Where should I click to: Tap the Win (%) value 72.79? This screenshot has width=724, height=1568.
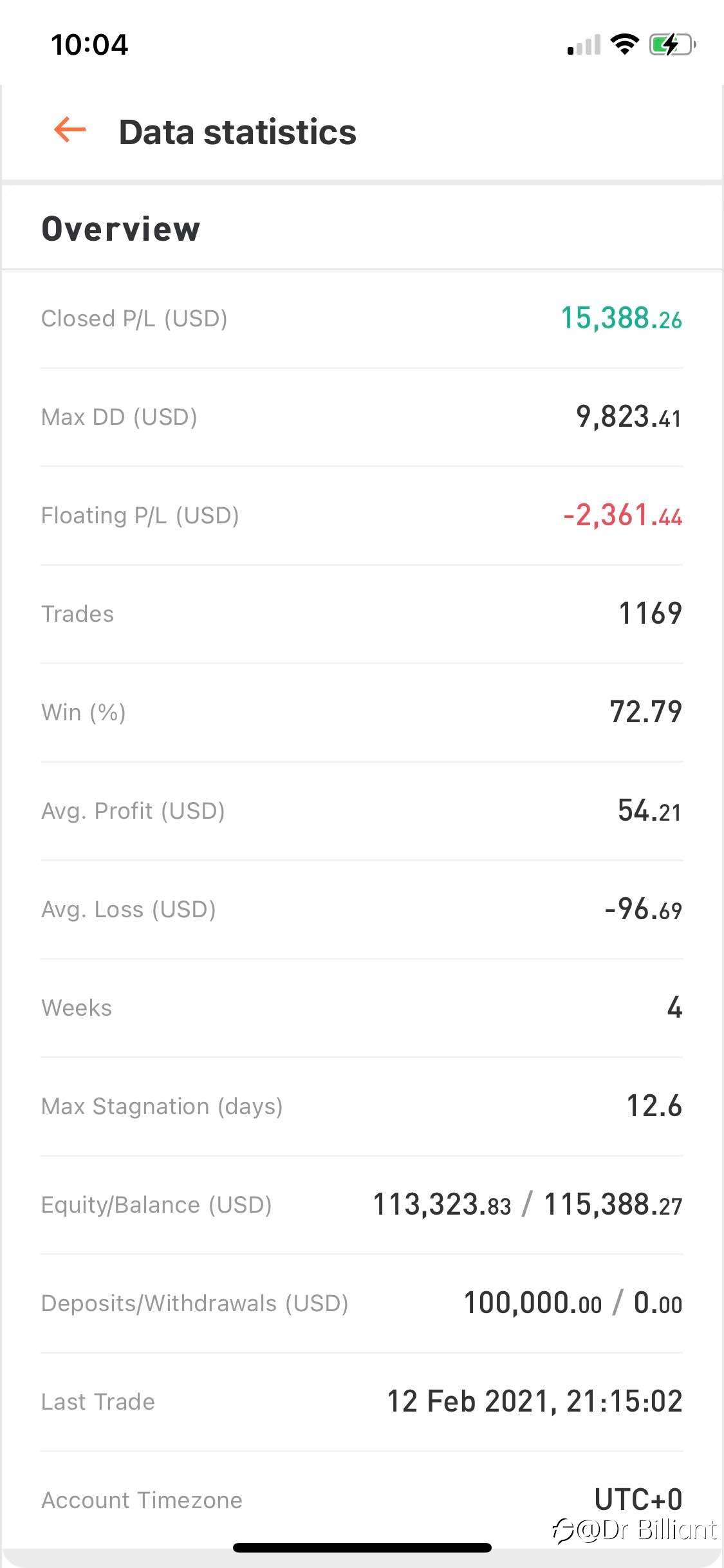[x=645, y=712]
